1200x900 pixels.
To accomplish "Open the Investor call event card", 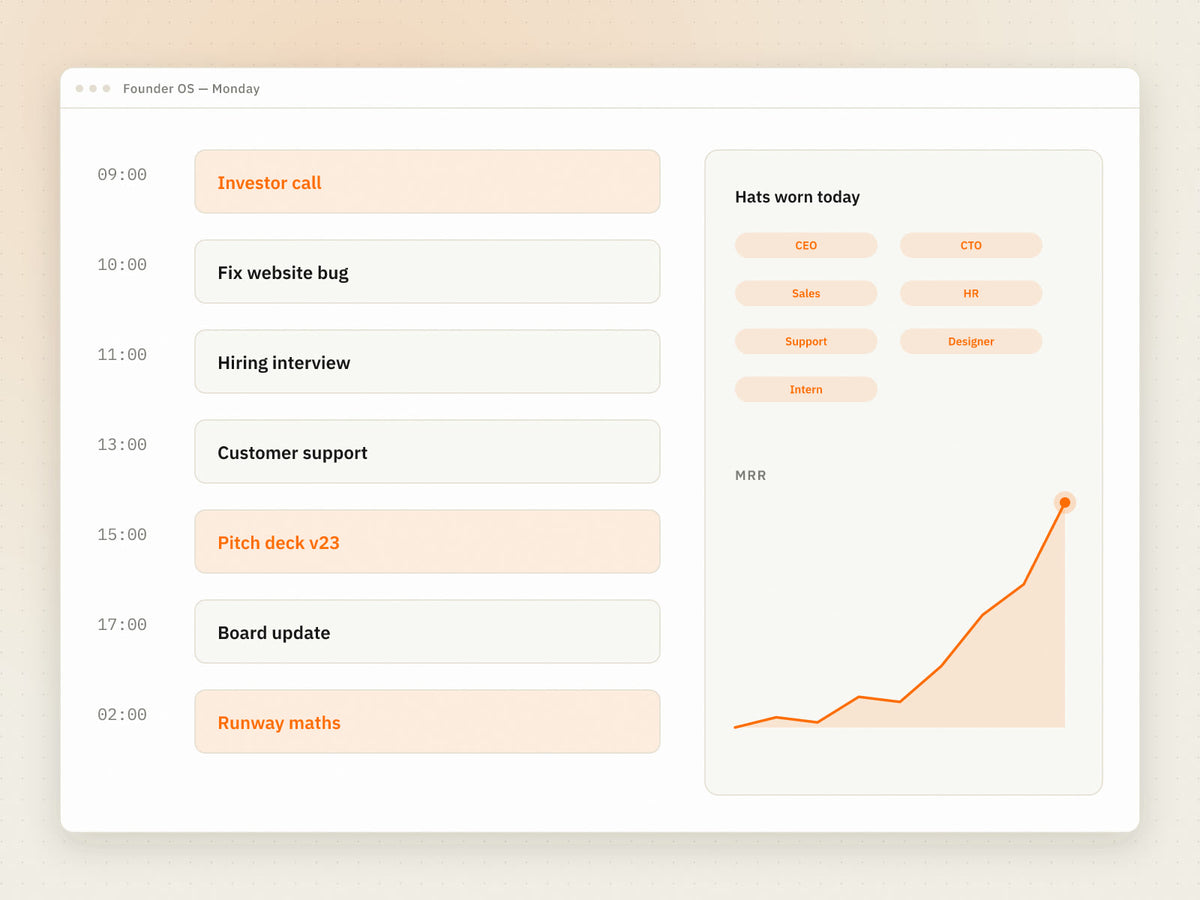I will click(x=427, y=182).
